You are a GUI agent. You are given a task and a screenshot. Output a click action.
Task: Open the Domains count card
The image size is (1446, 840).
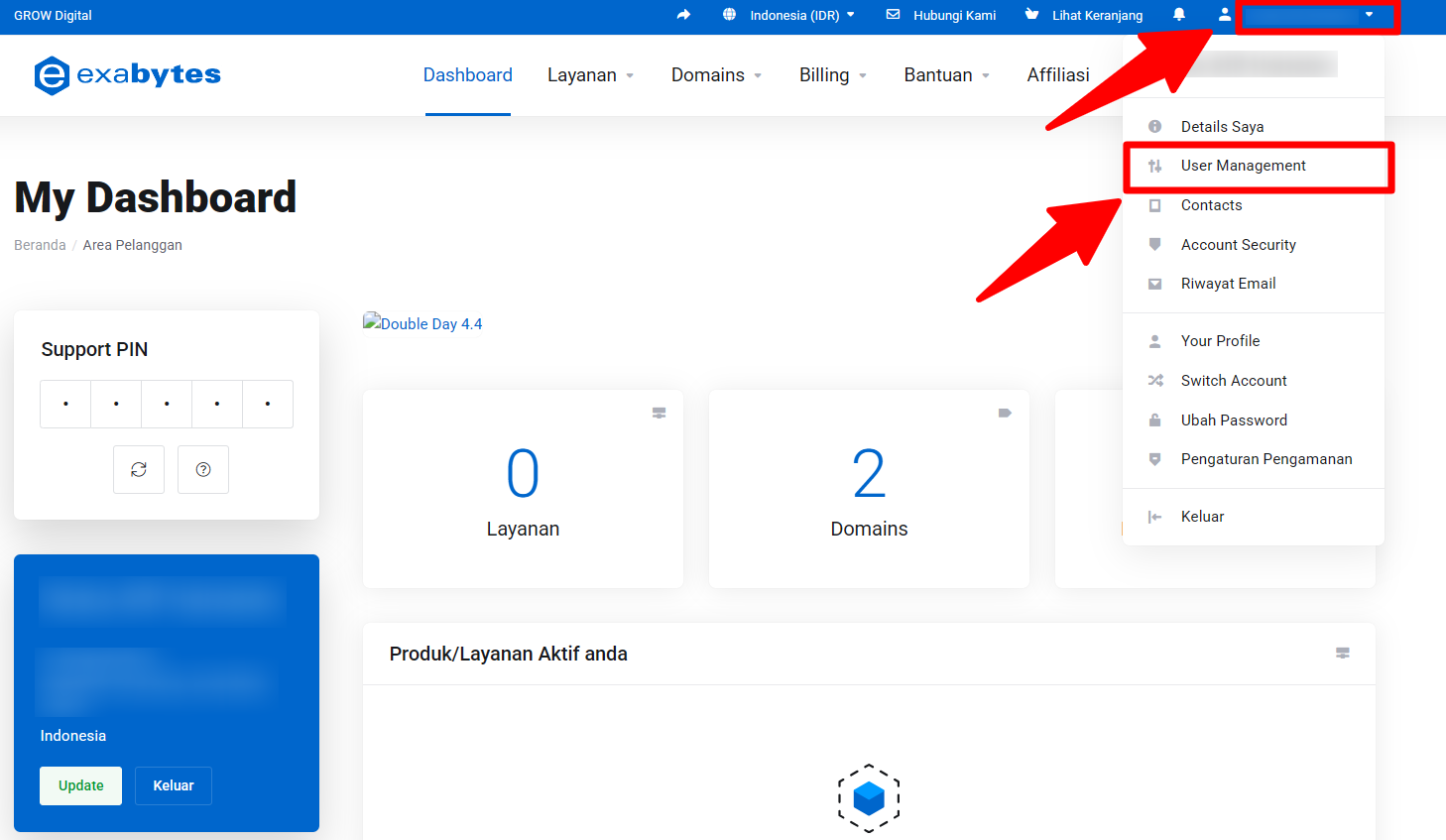pos(869,489)
